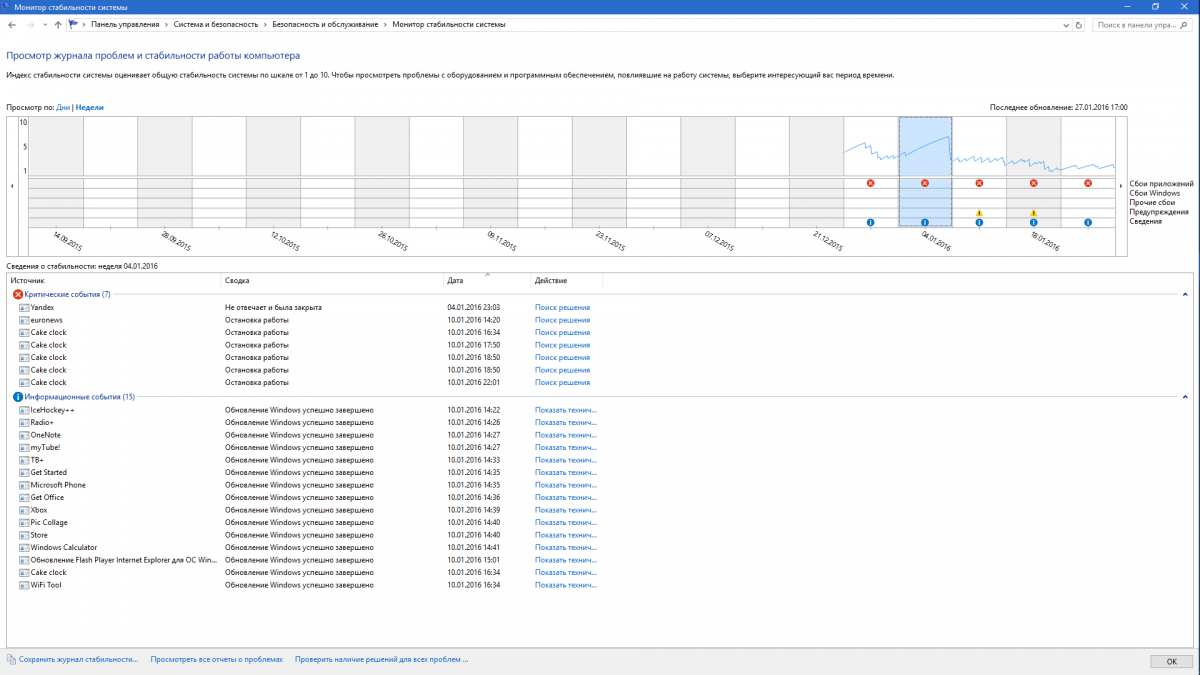
Task: Click the info icon in the rightmost chart column
Action: pos(1088,222)
